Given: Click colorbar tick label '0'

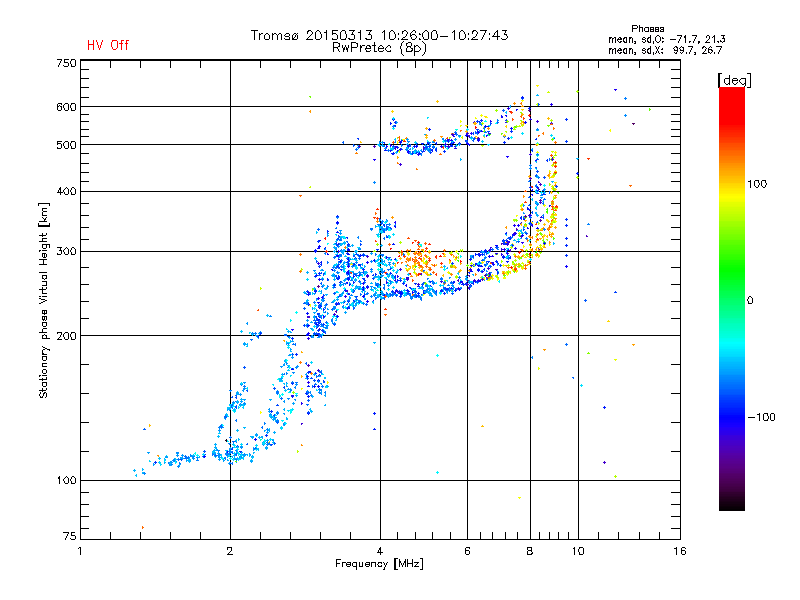Looking at the screenshot, I should point(750,301).
